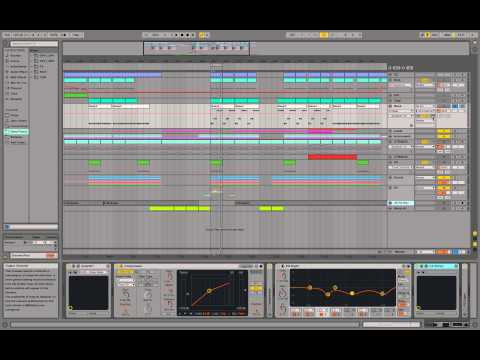Enable Key Map mode switch

pos(435,35)
